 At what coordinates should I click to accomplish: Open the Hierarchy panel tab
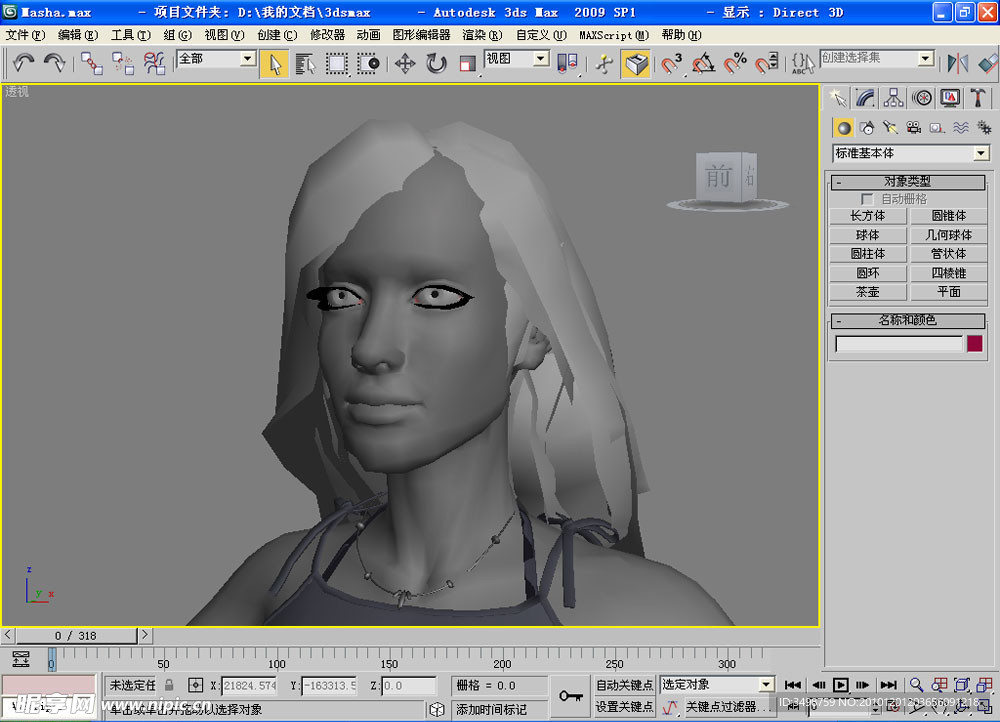[894, 97]
